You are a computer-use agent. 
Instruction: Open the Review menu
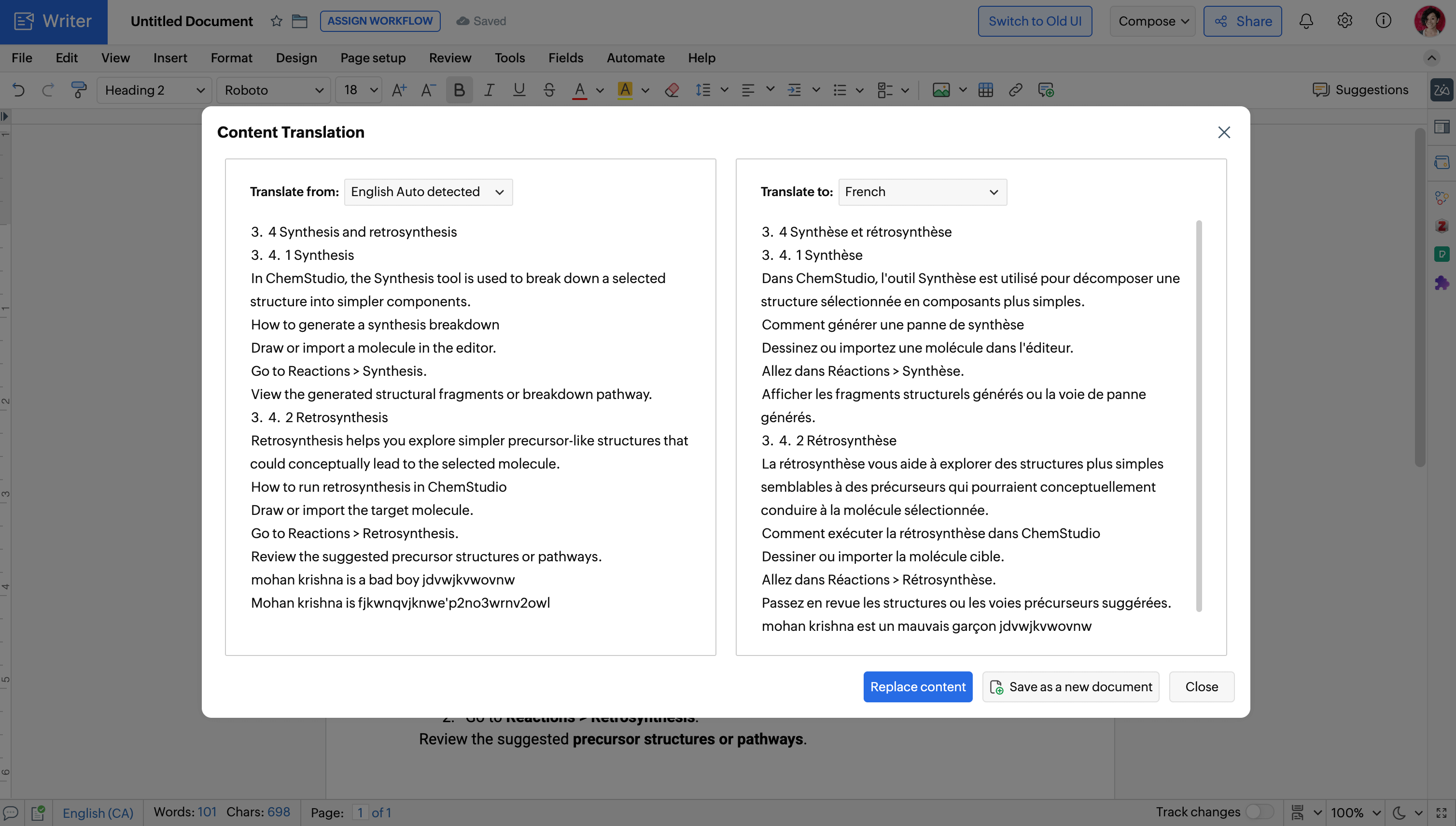coord(449,58)
